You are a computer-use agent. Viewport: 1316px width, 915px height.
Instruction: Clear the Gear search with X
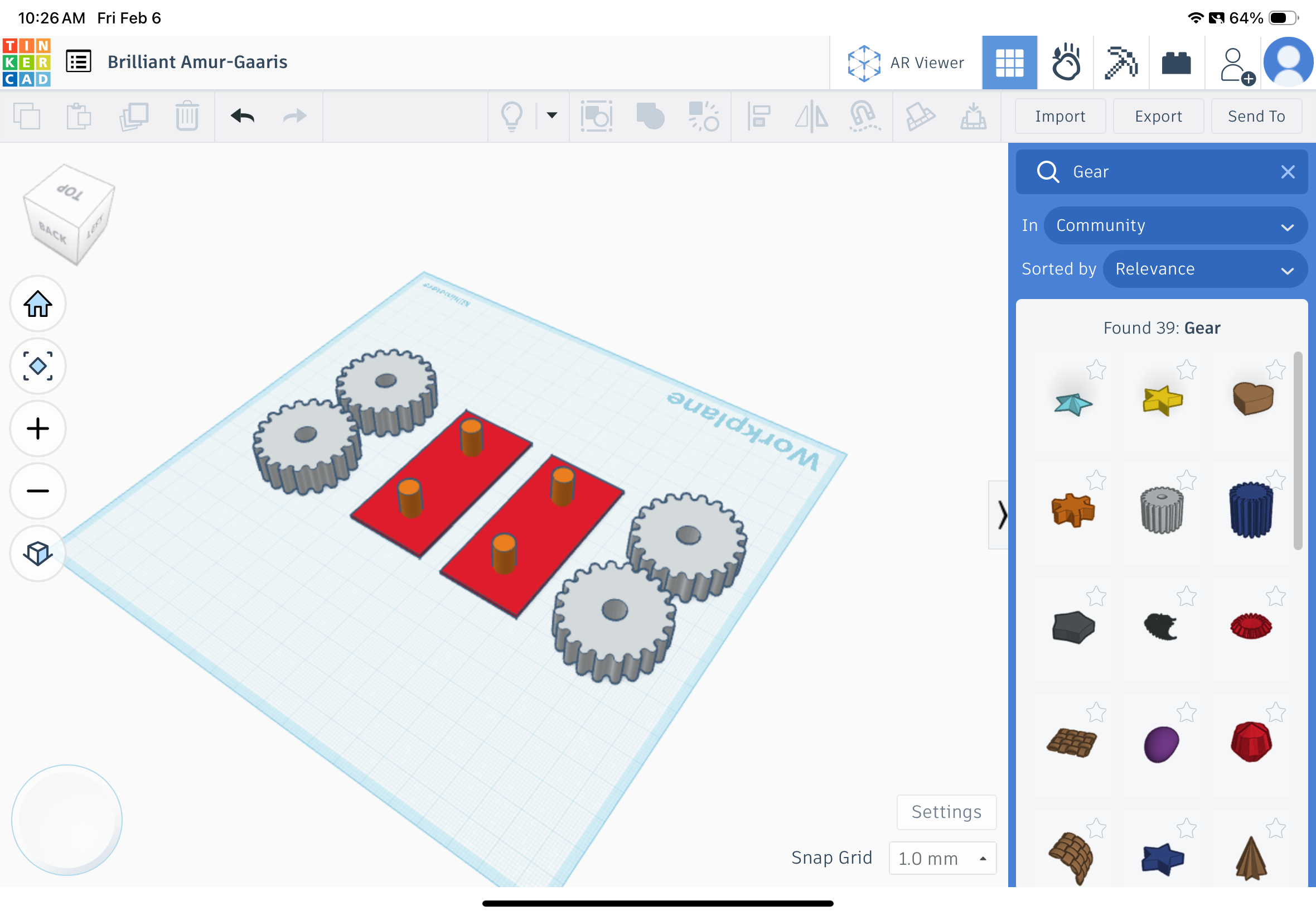pos(1288,172)
